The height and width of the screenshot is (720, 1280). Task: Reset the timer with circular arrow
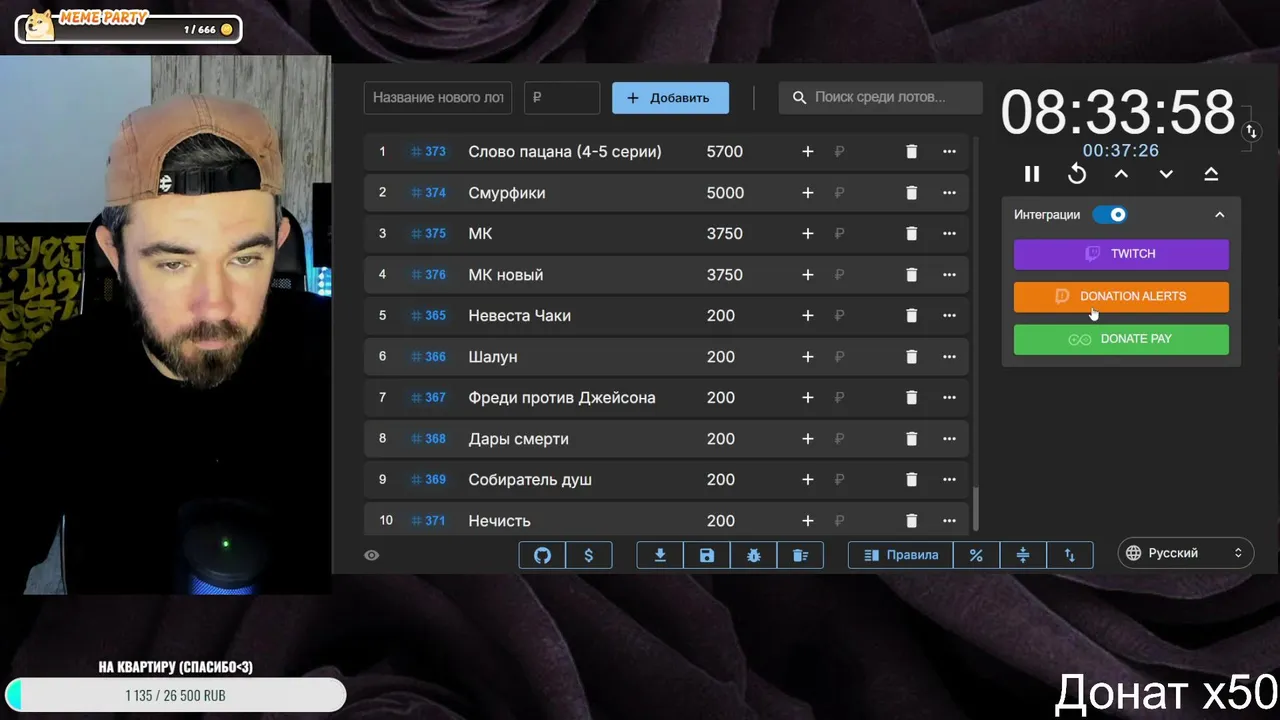(1077, 174)
